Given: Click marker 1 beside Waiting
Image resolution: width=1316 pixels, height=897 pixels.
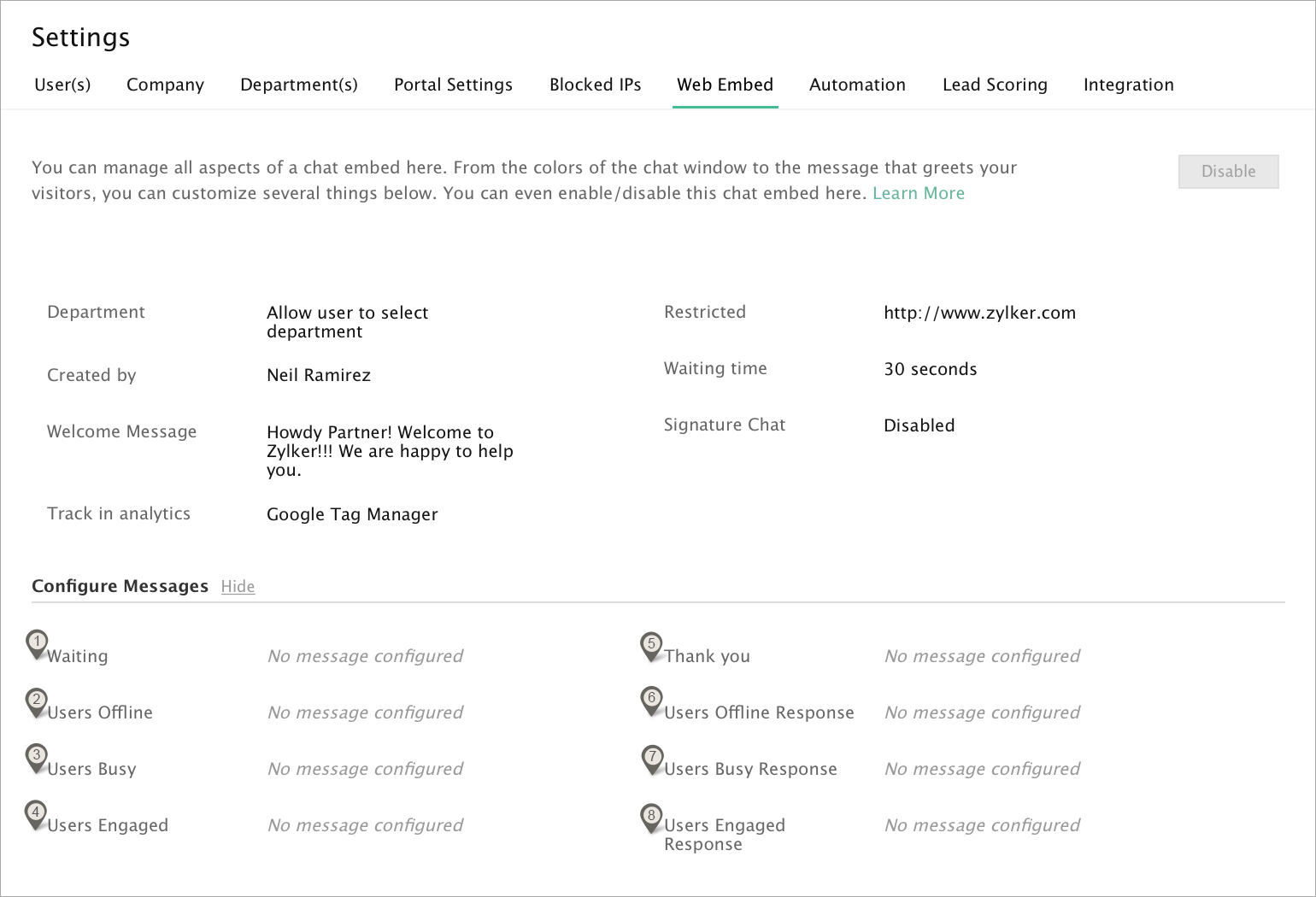Looking at the screenshot, I should [37, 643].
